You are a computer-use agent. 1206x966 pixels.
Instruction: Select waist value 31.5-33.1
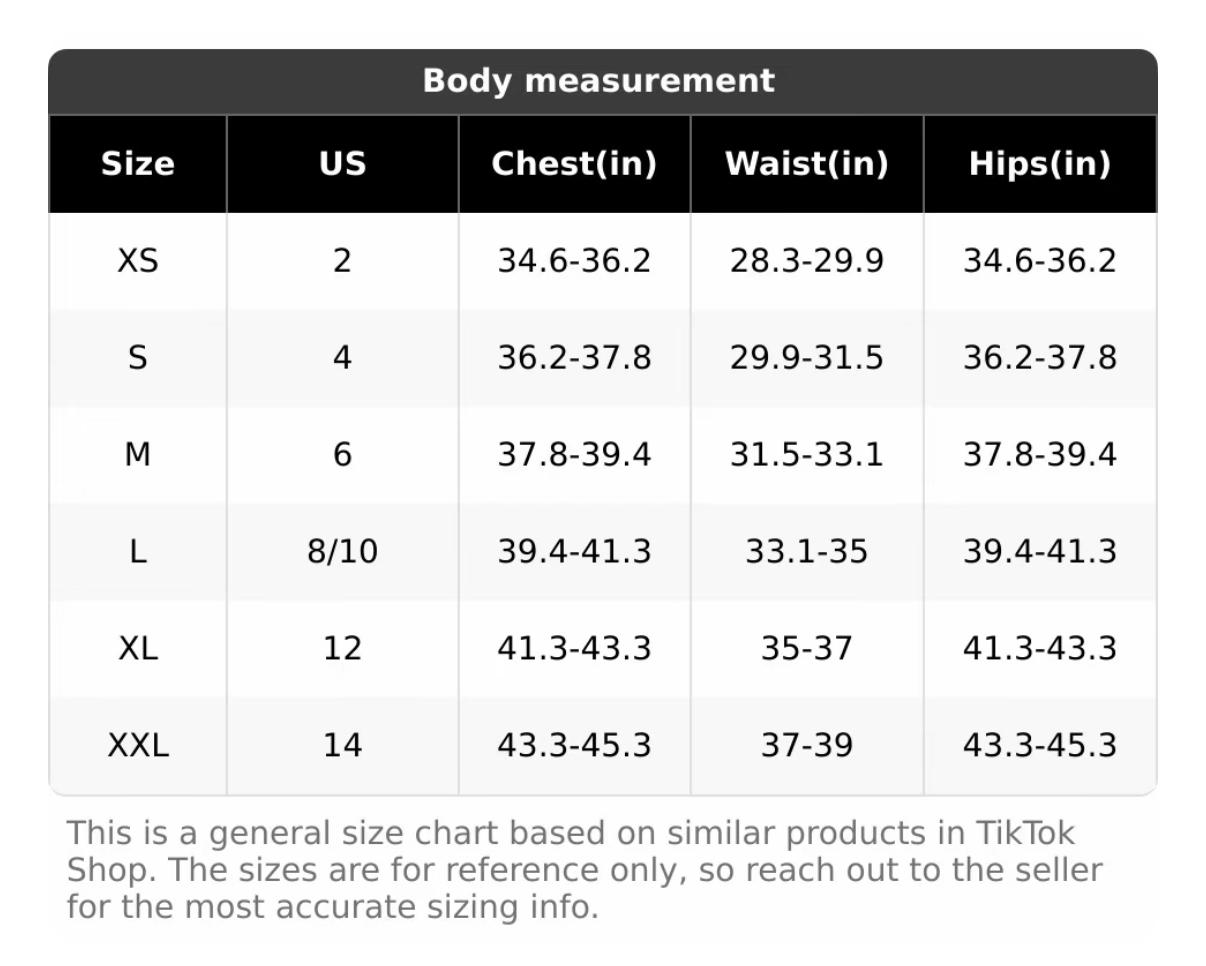pos(806,455)
